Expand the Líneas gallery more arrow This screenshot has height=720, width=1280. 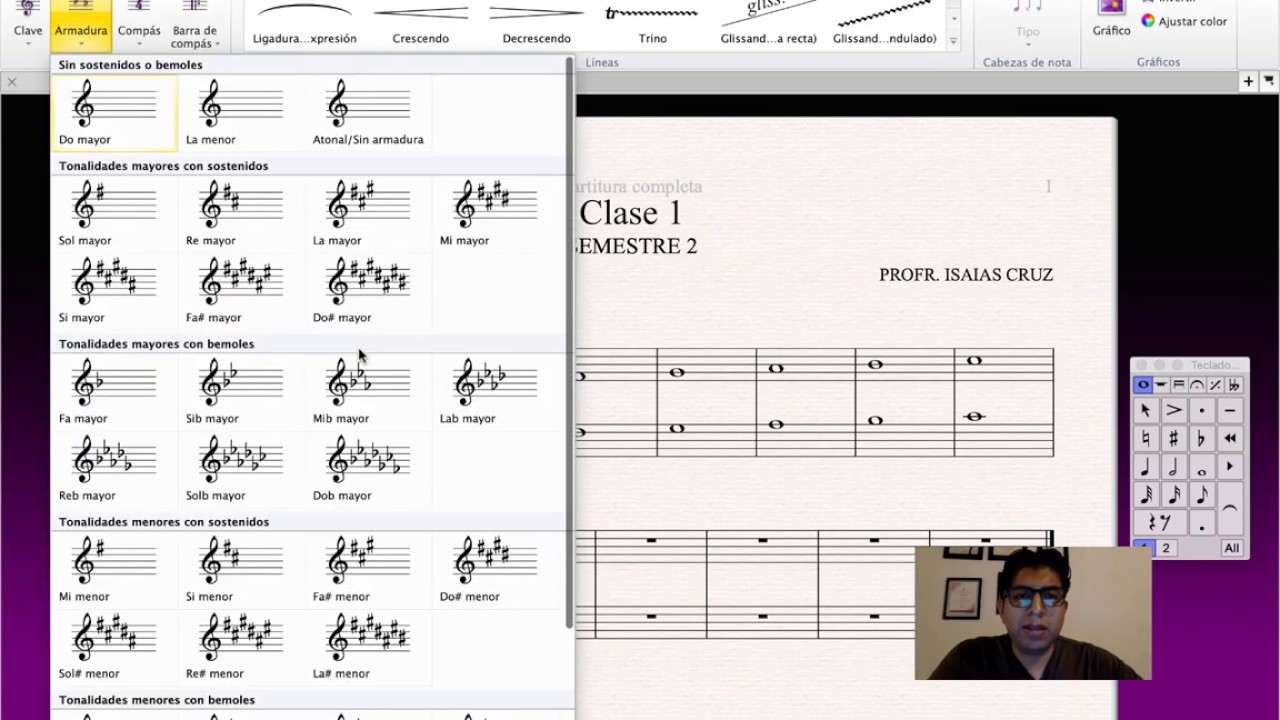[953, 41]
